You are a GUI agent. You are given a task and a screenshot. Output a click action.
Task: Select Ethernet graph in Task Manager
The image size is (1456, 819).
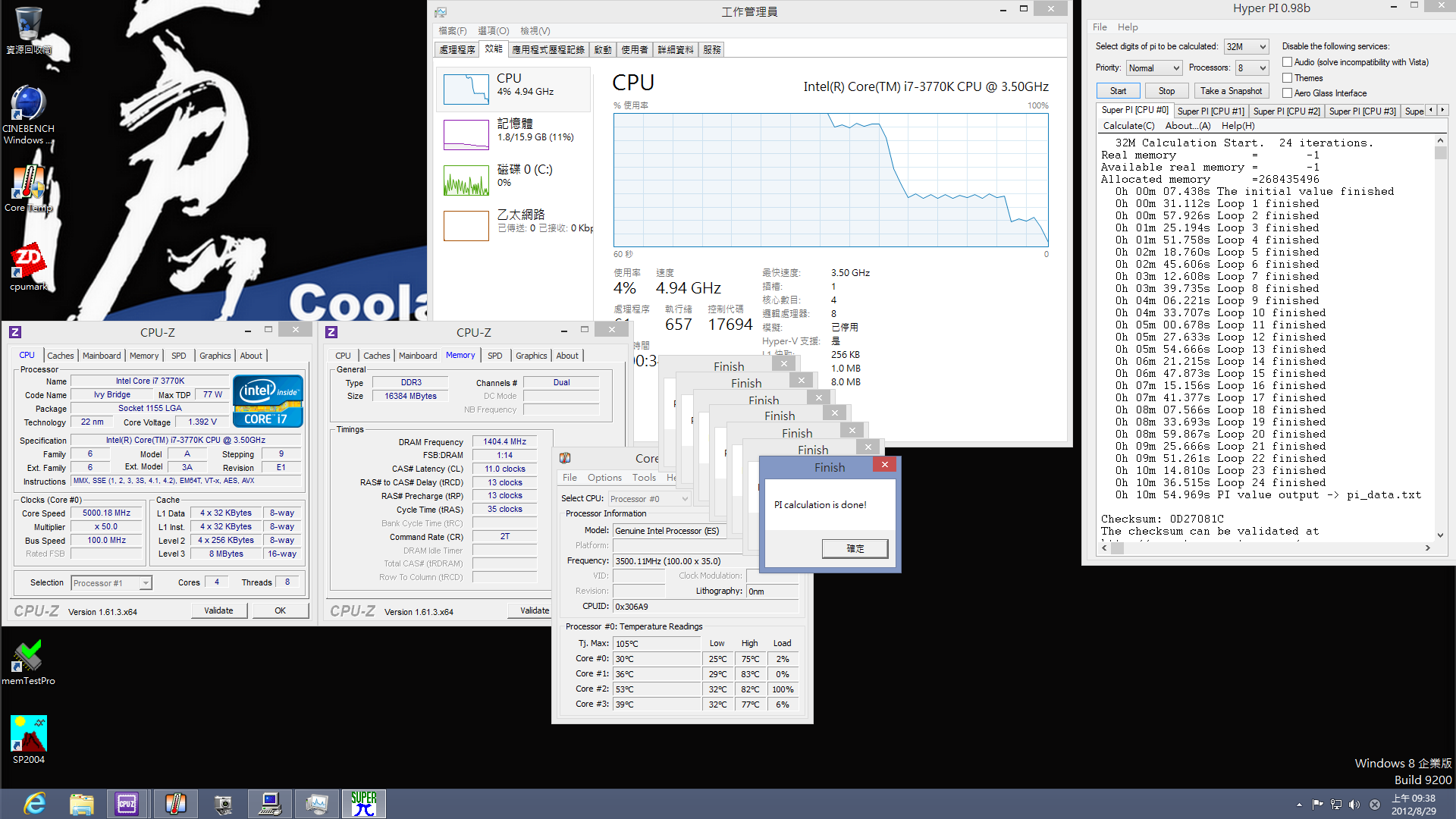coord(466,225)
